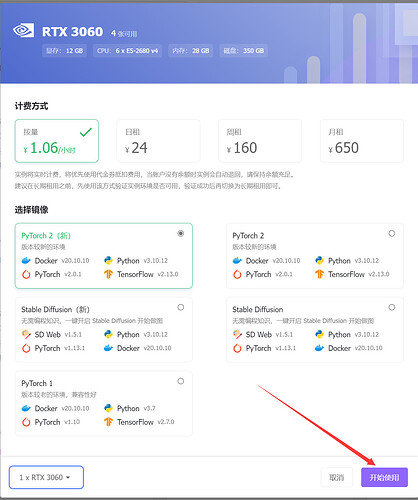Screen dimensions: 418x500
Task: Click the Docker icon in PyTorch 2 (新) card
Action: 26,261
